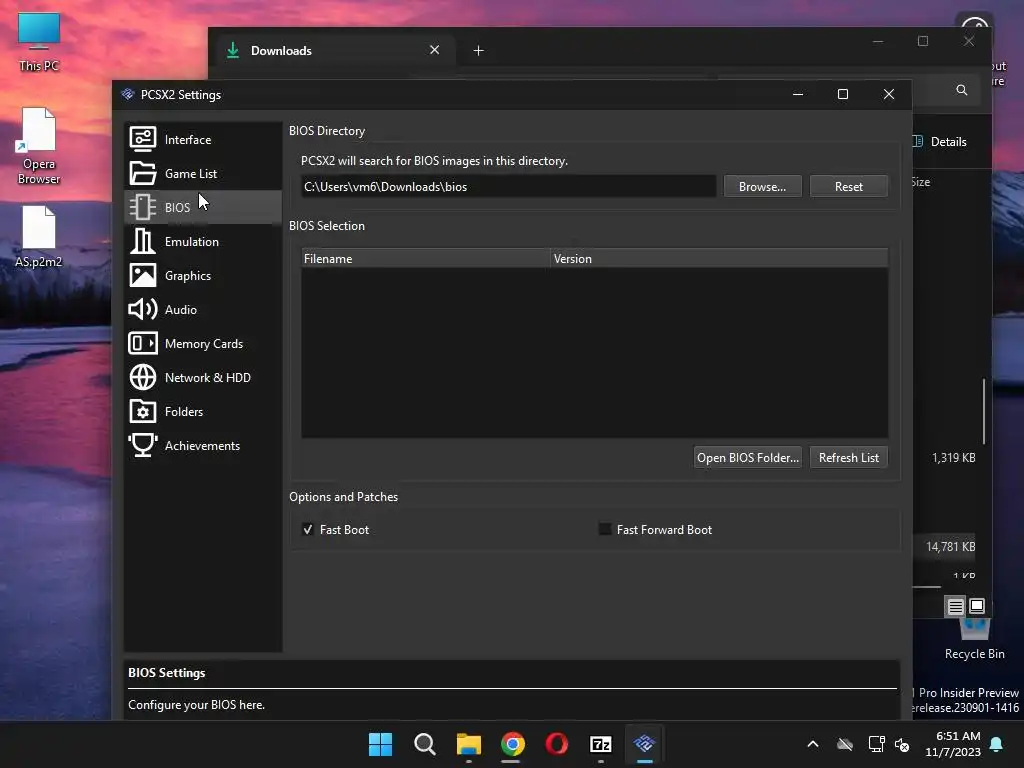The height and width of the screenshot is (768, 1024).
Task: Select Opera Browser desktop shortcut
Action: (39, 146)
